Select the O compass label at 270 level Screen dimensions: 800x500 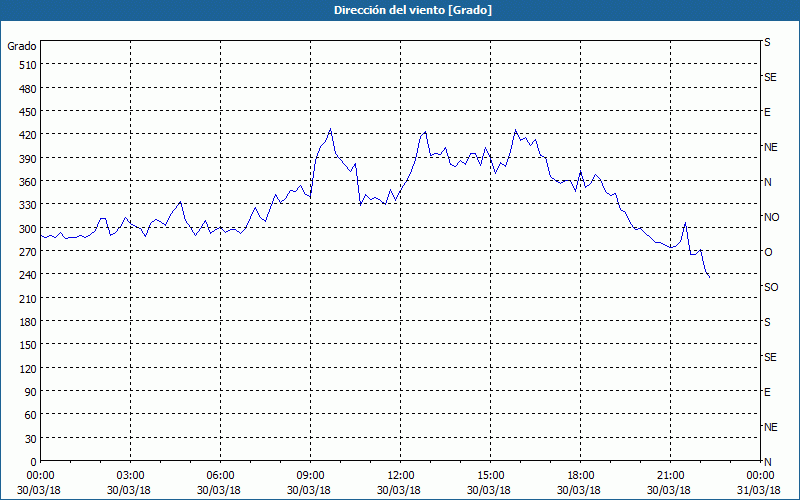768,252
